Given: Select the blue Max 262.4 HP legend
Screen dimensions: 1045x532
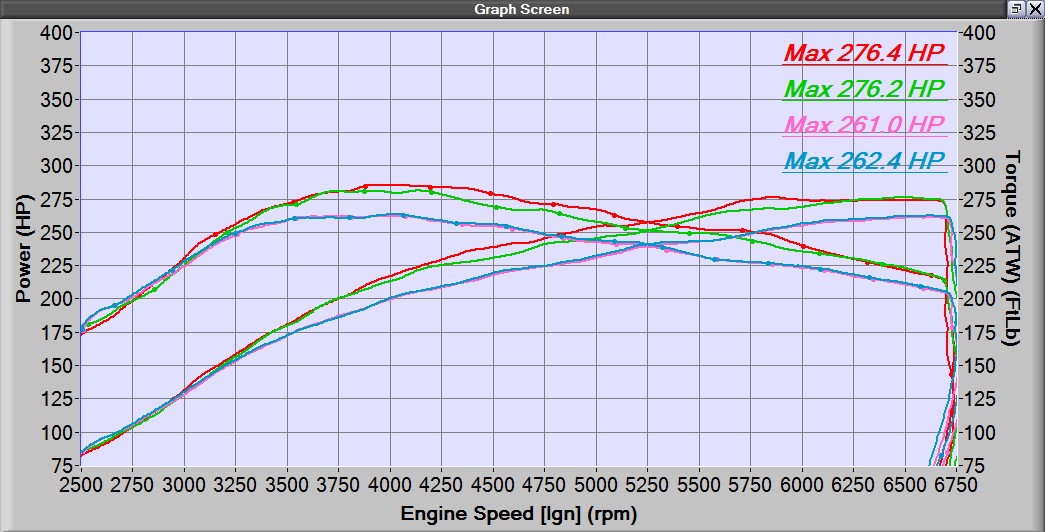Looking at the screenshot, I should pos(864,161).
